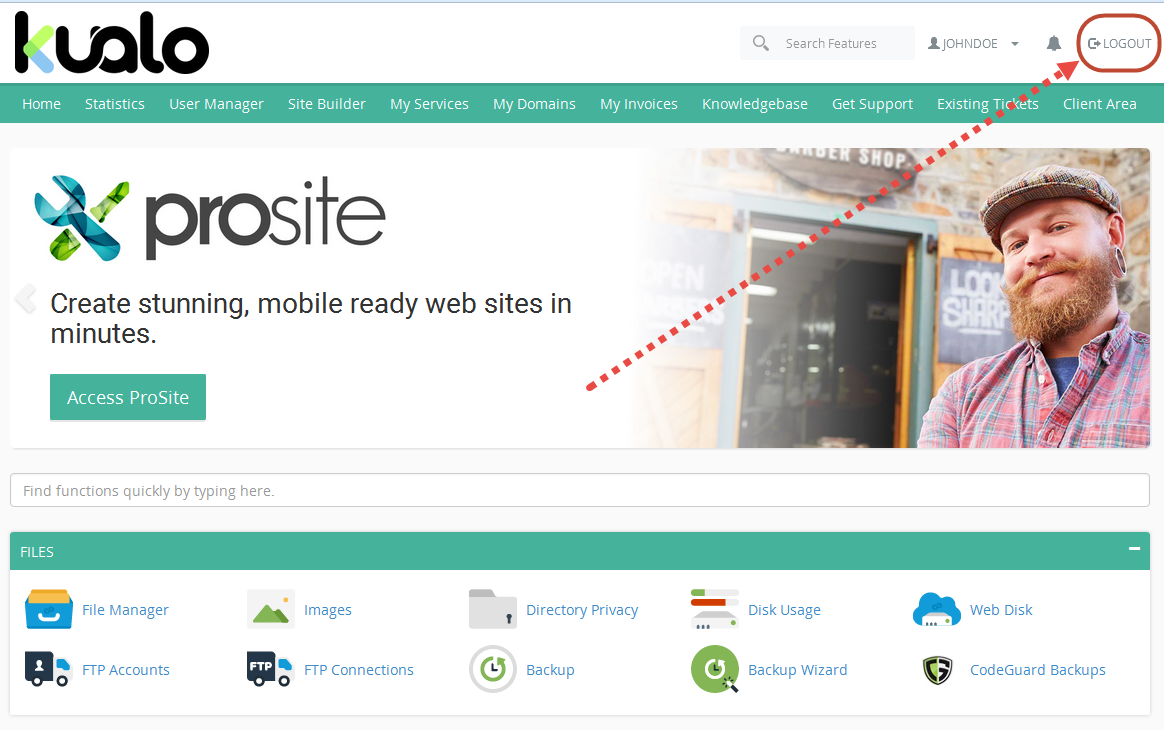1164x730 pixels.
Task: Click the Images text link
Action: tap(327, 610)
